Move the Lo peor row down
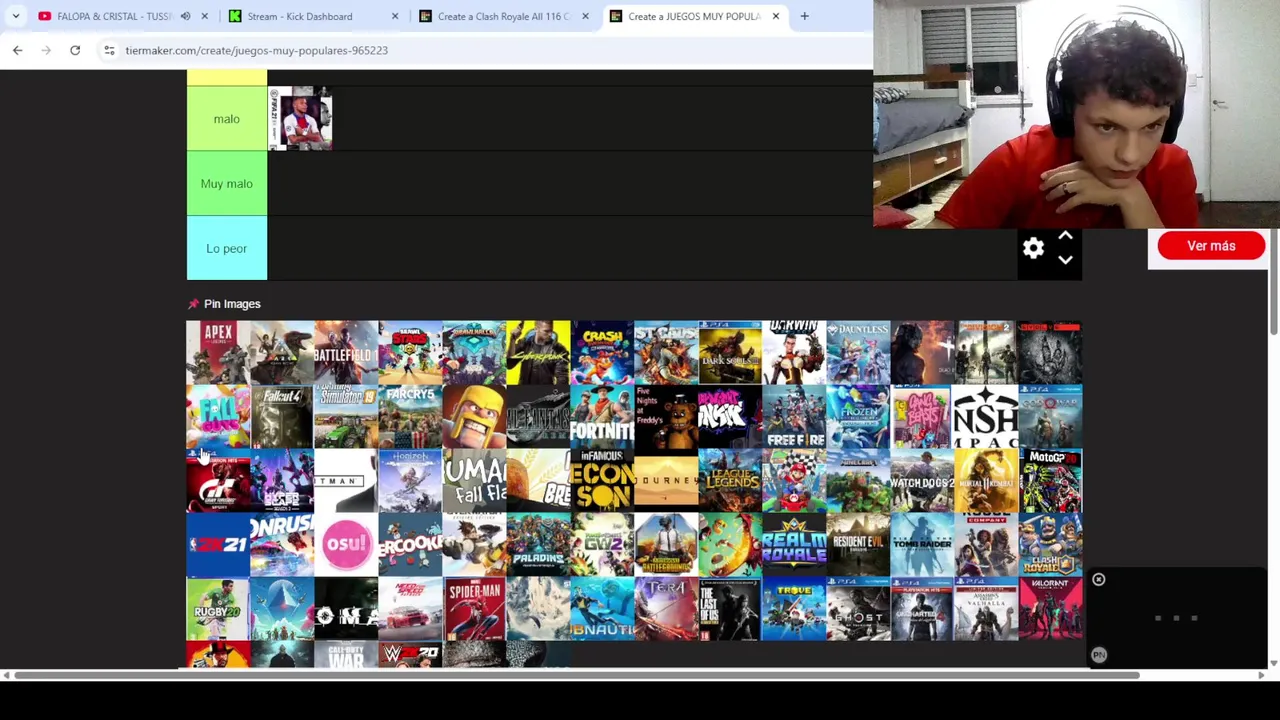The image size is (1280, 720). coord(1065,260)
